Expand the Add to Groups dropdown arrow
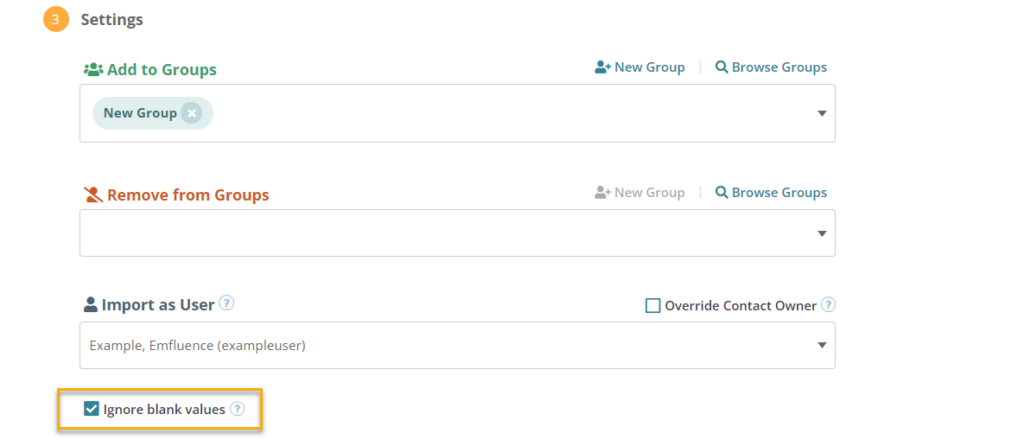 pos(822,114)
